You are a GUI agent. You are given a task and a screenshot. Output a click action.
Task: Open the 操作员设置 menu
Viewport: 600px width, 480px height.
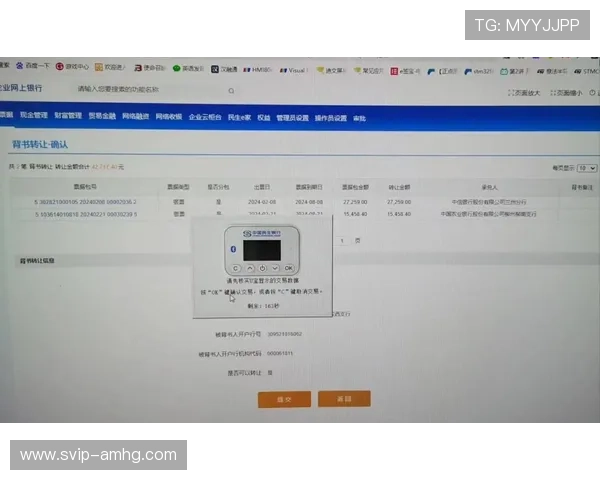(331, 118)
